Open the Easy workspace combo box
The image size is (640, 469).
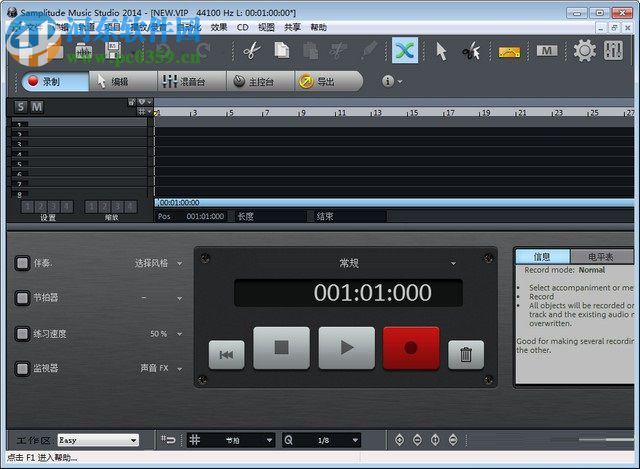click(x=98, y=440)
